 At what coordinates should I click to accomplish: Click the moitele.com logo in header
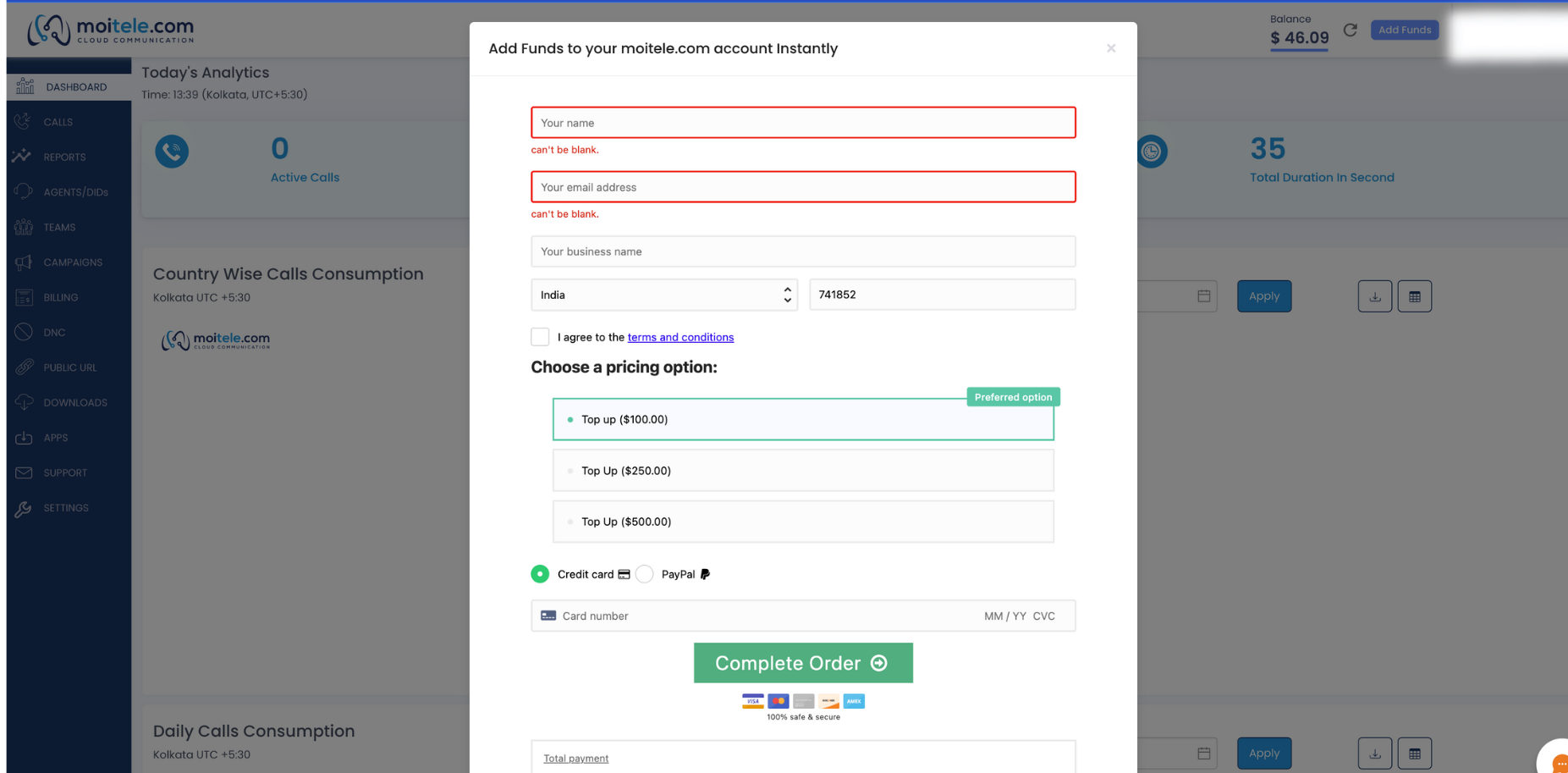pos(111,30)
